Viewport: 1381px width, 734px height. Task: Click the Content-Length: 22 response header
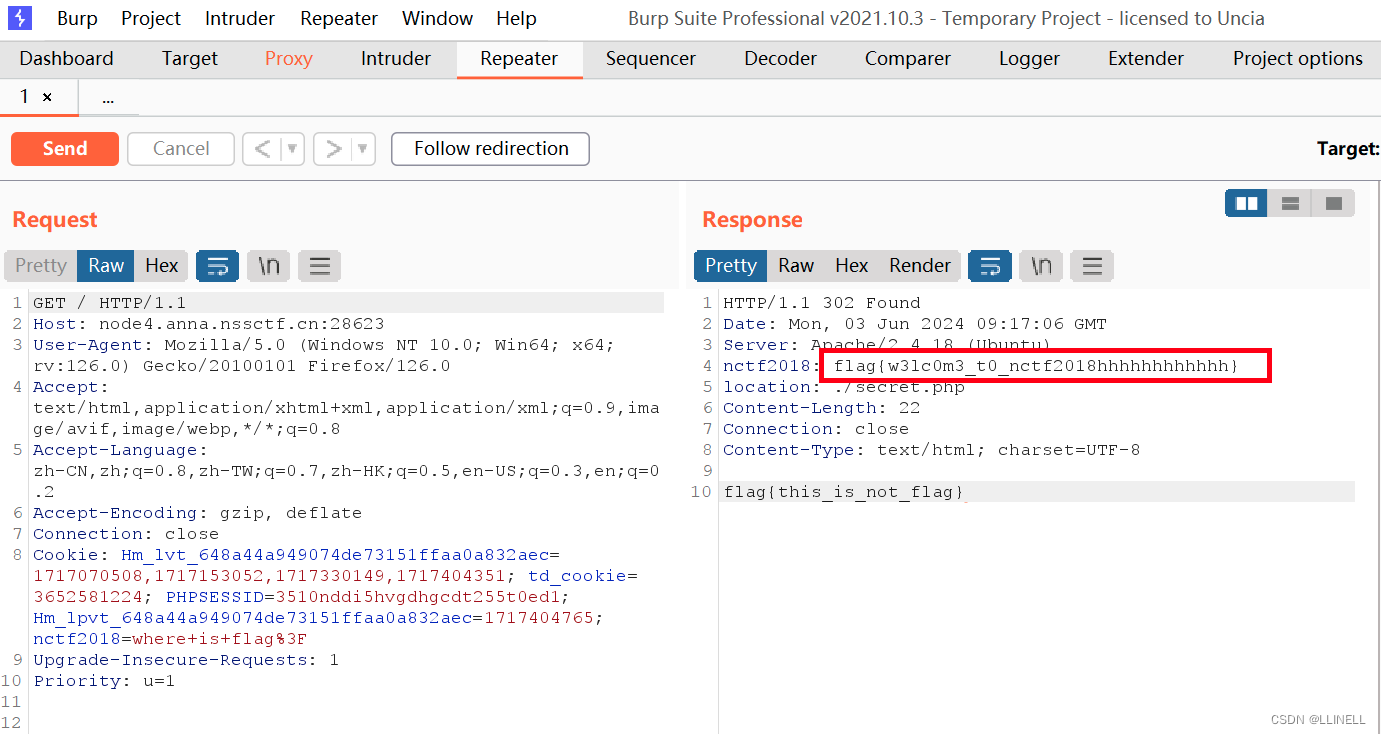click(822, 408)
